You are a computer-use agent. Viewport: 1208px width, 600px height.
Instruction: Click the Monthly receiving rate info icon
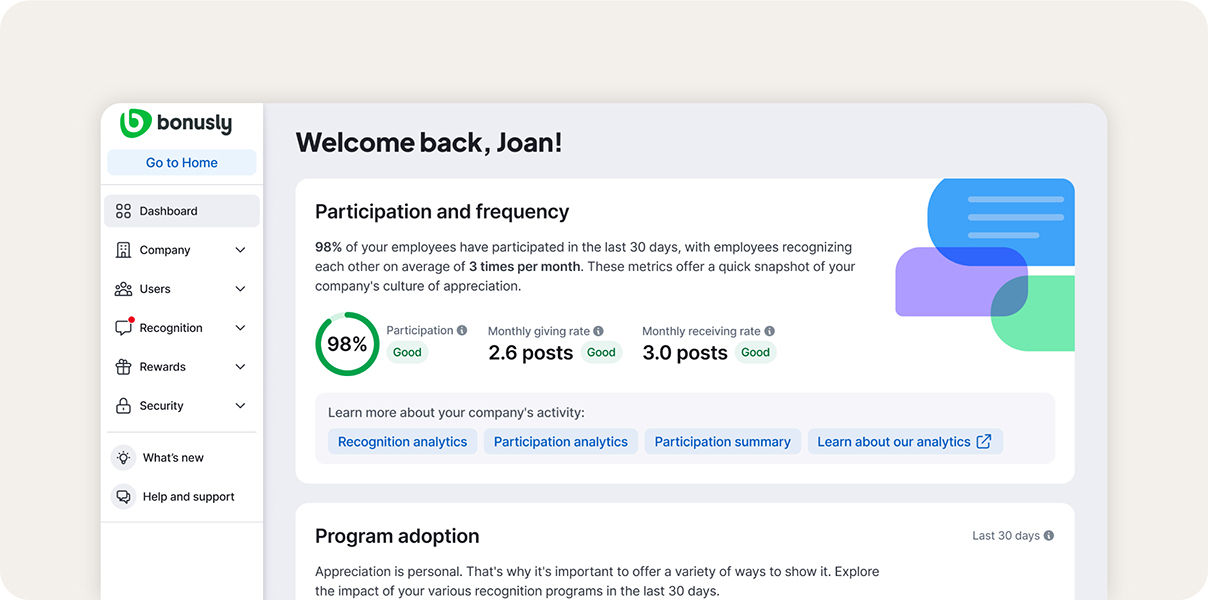(x=769, y=331)
